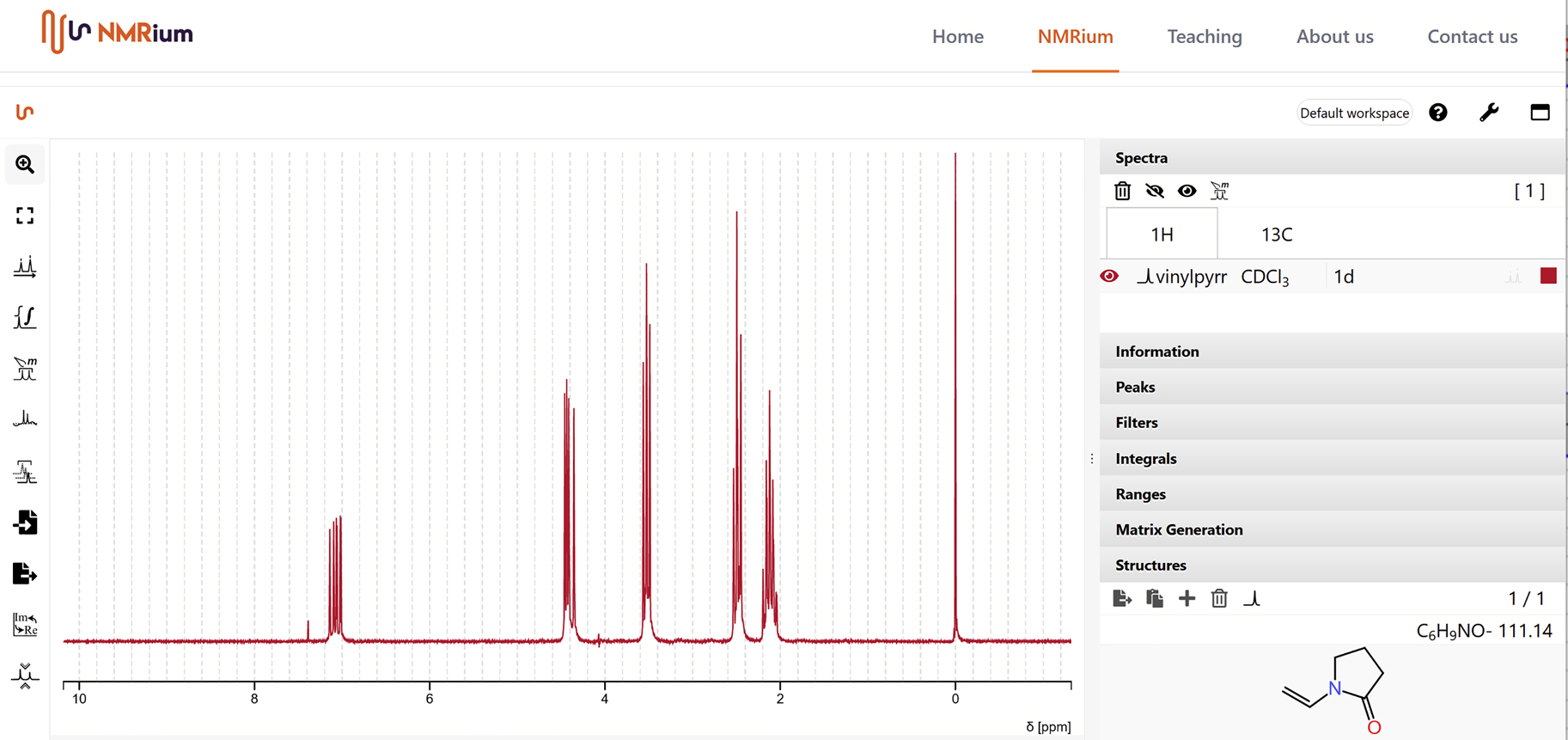
Task: Select the peak picking tool
Action: point(25,267)
